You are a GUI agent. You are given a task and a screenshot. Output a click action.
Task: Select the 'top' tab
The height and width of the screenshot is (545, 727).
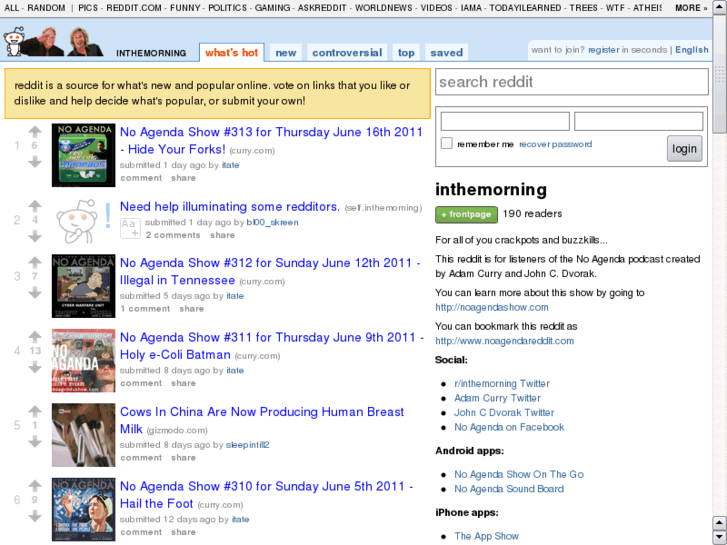tap(406, 52)
